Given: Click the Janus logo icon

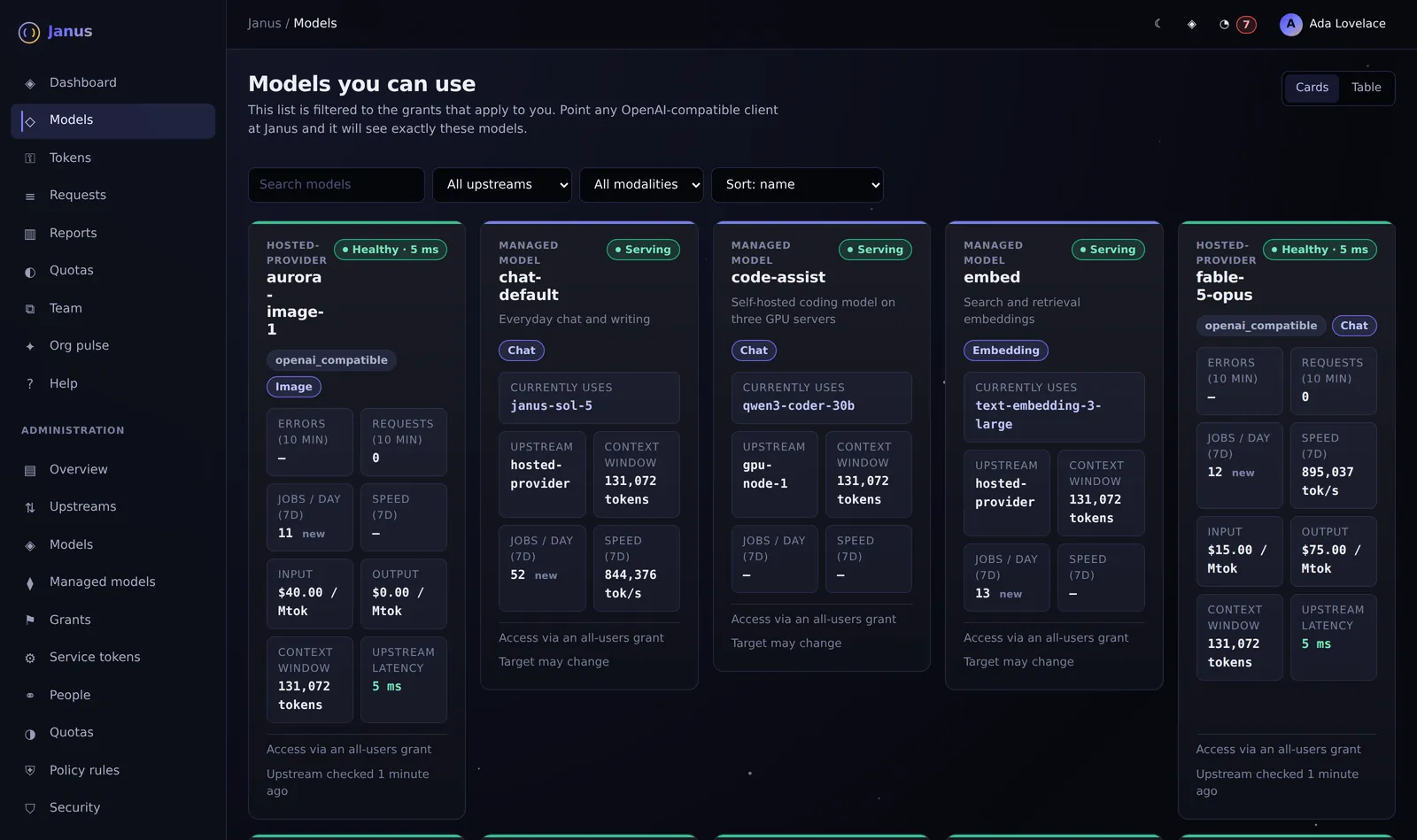Looking at the screenshot, I should (x=29, y=33).
